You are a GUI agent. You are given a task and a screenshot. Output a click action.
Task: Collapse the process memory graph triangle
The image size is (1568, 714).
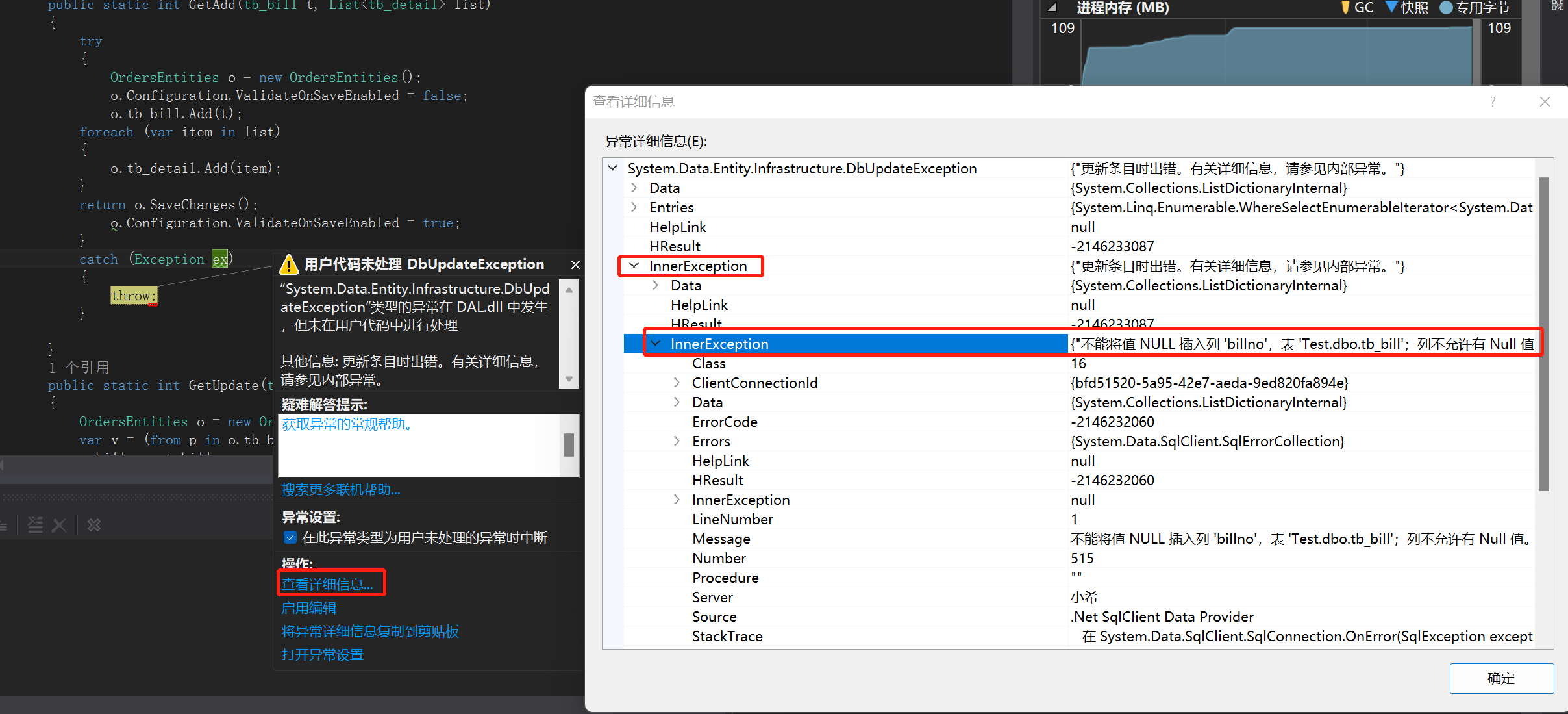coord(1052,8)
